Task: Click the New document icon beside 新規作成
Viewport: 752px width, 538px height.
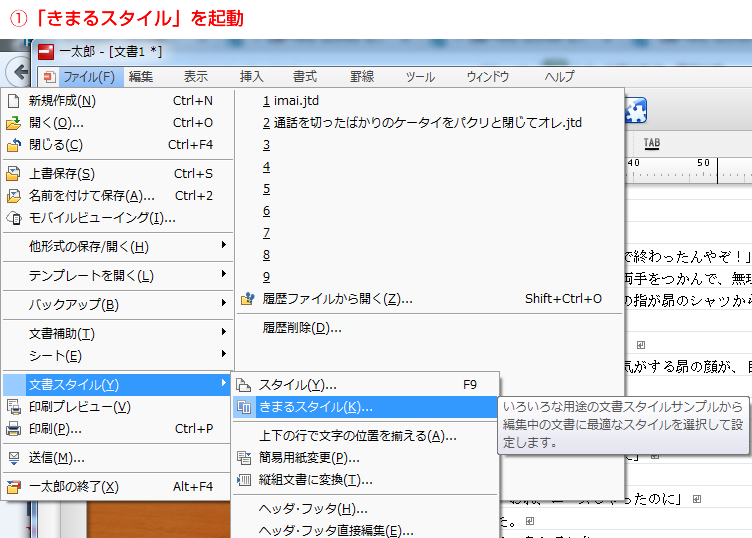Action: coord(14,101)
